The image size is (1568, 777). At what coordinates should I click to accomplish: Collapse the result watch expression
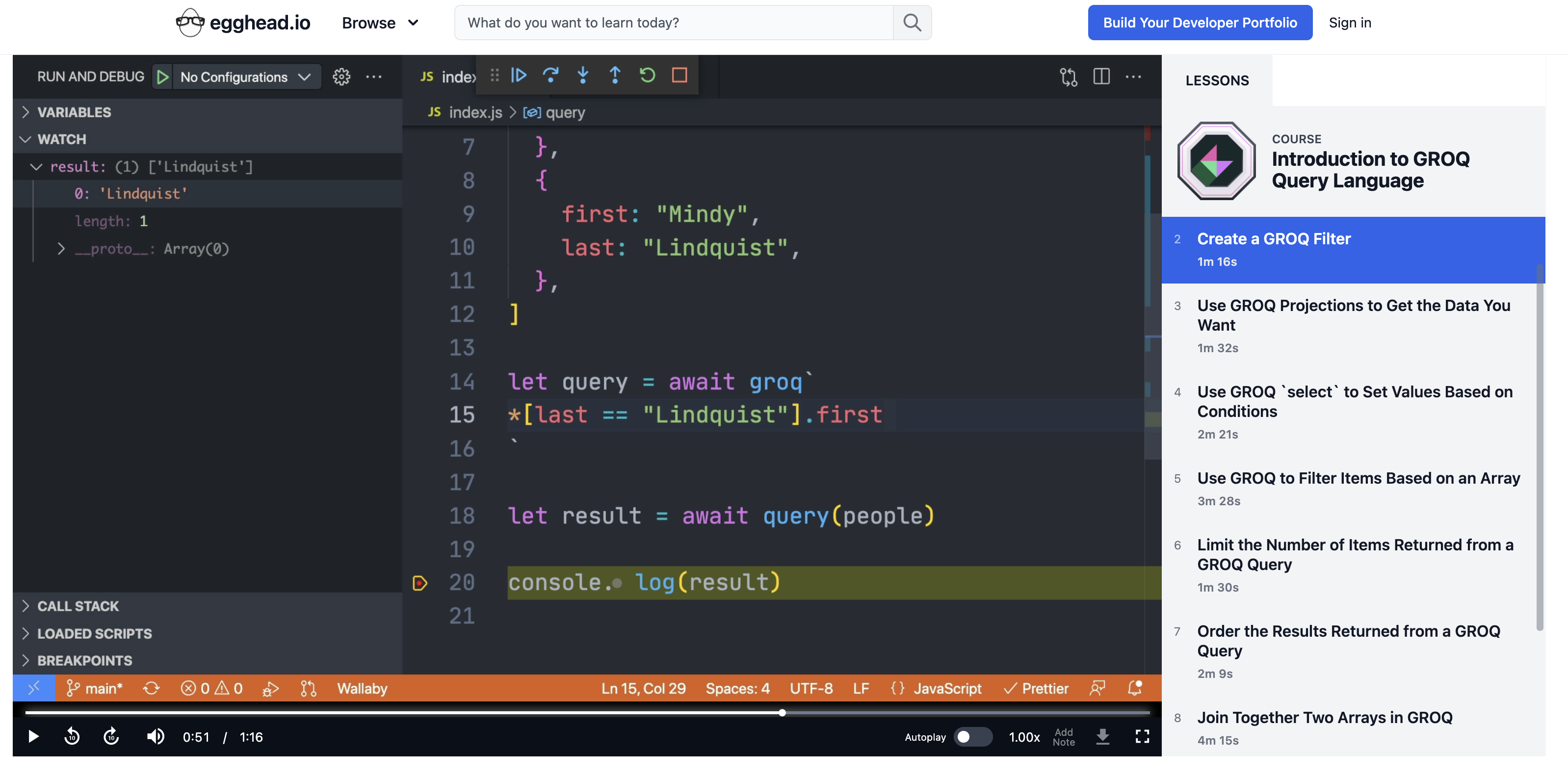point(36,167)
